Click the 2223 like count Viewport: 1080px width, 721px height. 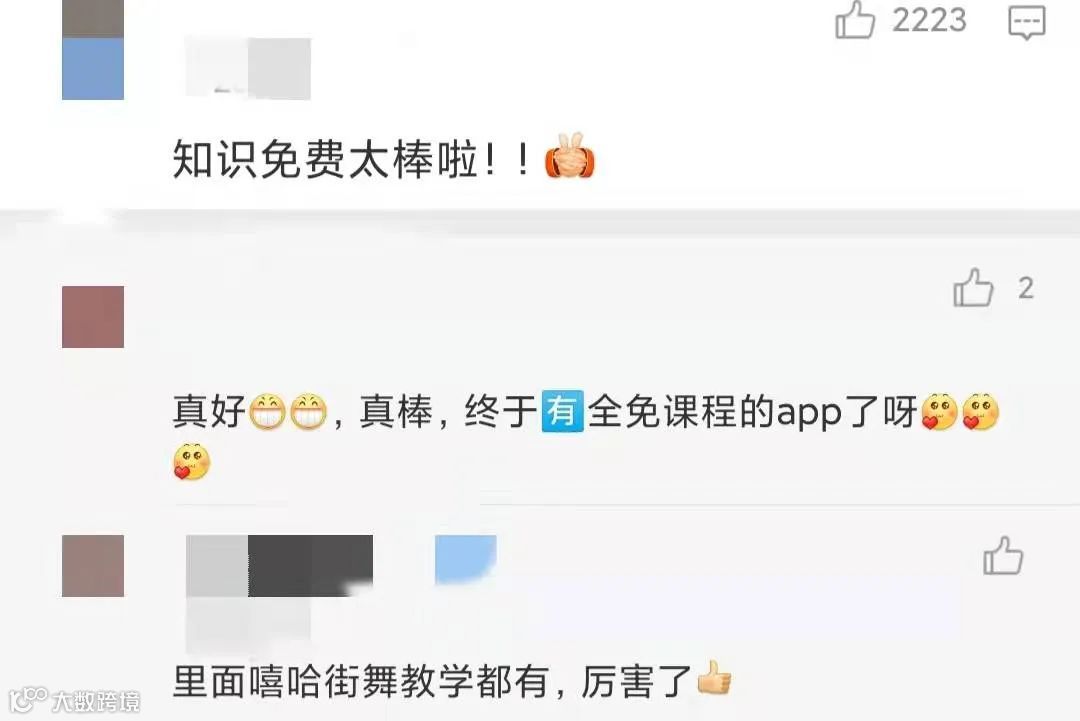pyautogui.click(x=930, y=20)
